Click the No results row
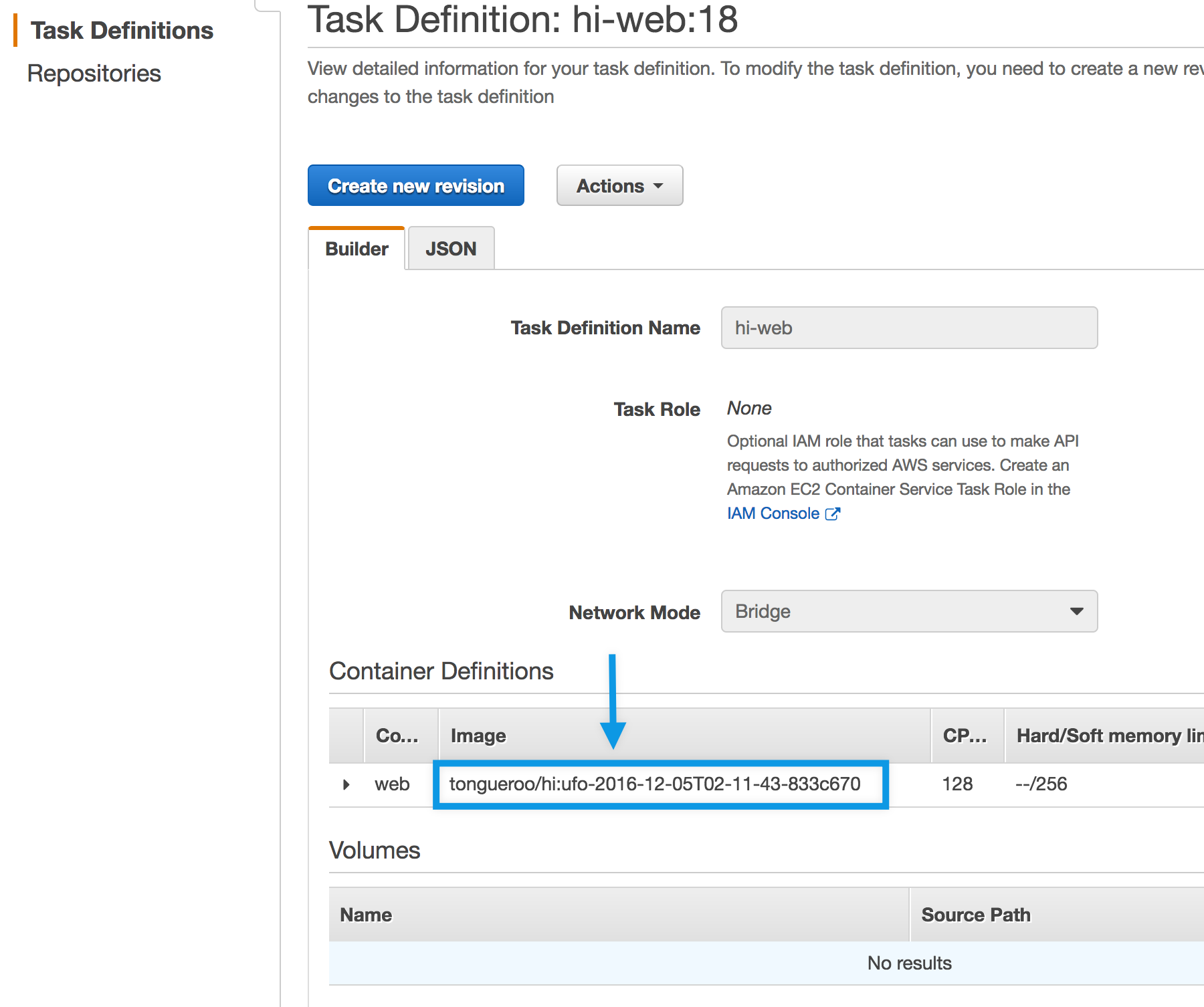Viewport: 1204px width, 1007px height. tap(767, 963)
